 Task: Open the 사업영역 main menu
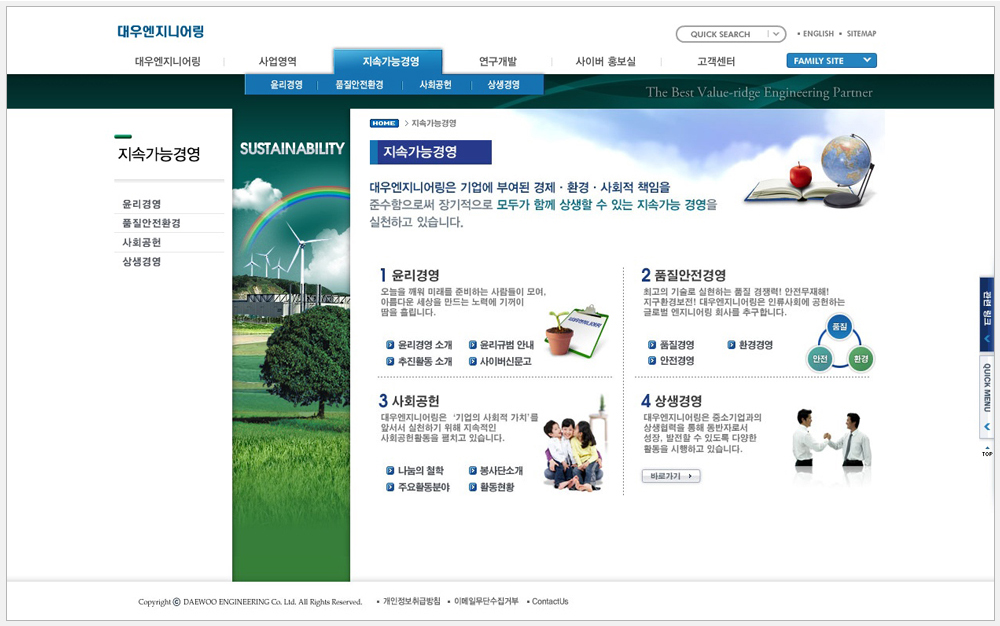coord(277,61)
